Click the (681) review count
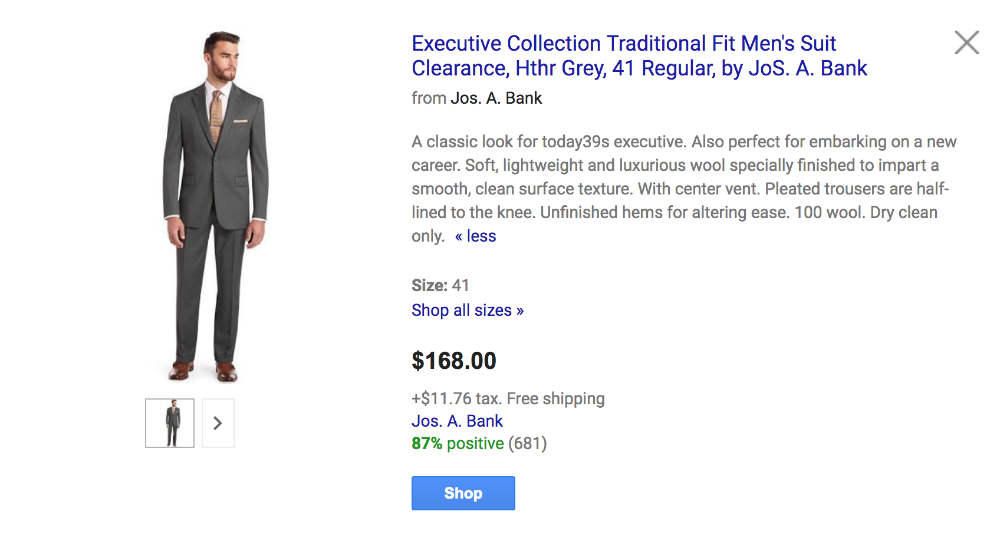This screenshot has height=541, width=1000. click(x=528, y=443)
